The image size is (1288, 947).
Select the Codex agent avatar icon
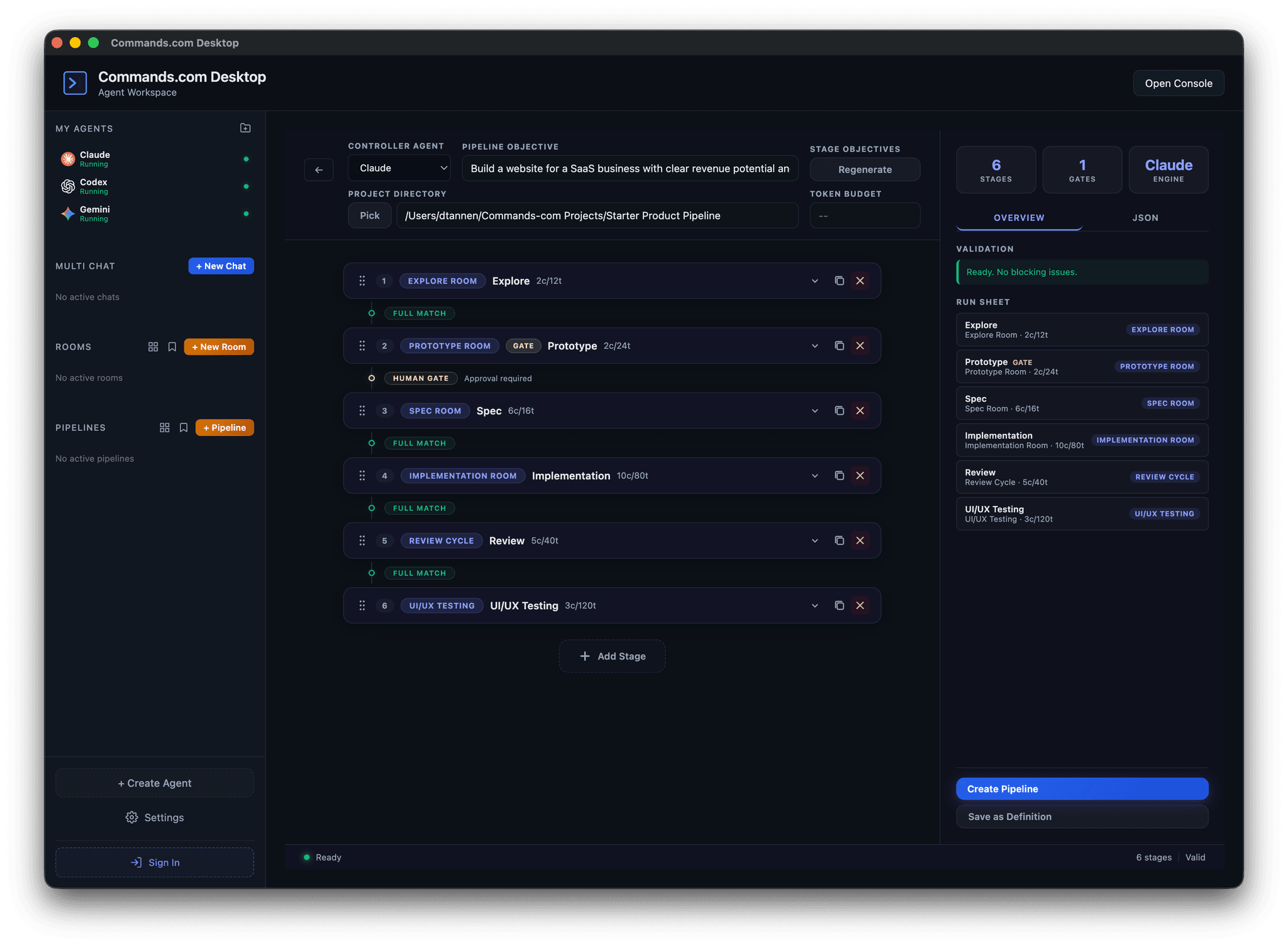[68, 186]
